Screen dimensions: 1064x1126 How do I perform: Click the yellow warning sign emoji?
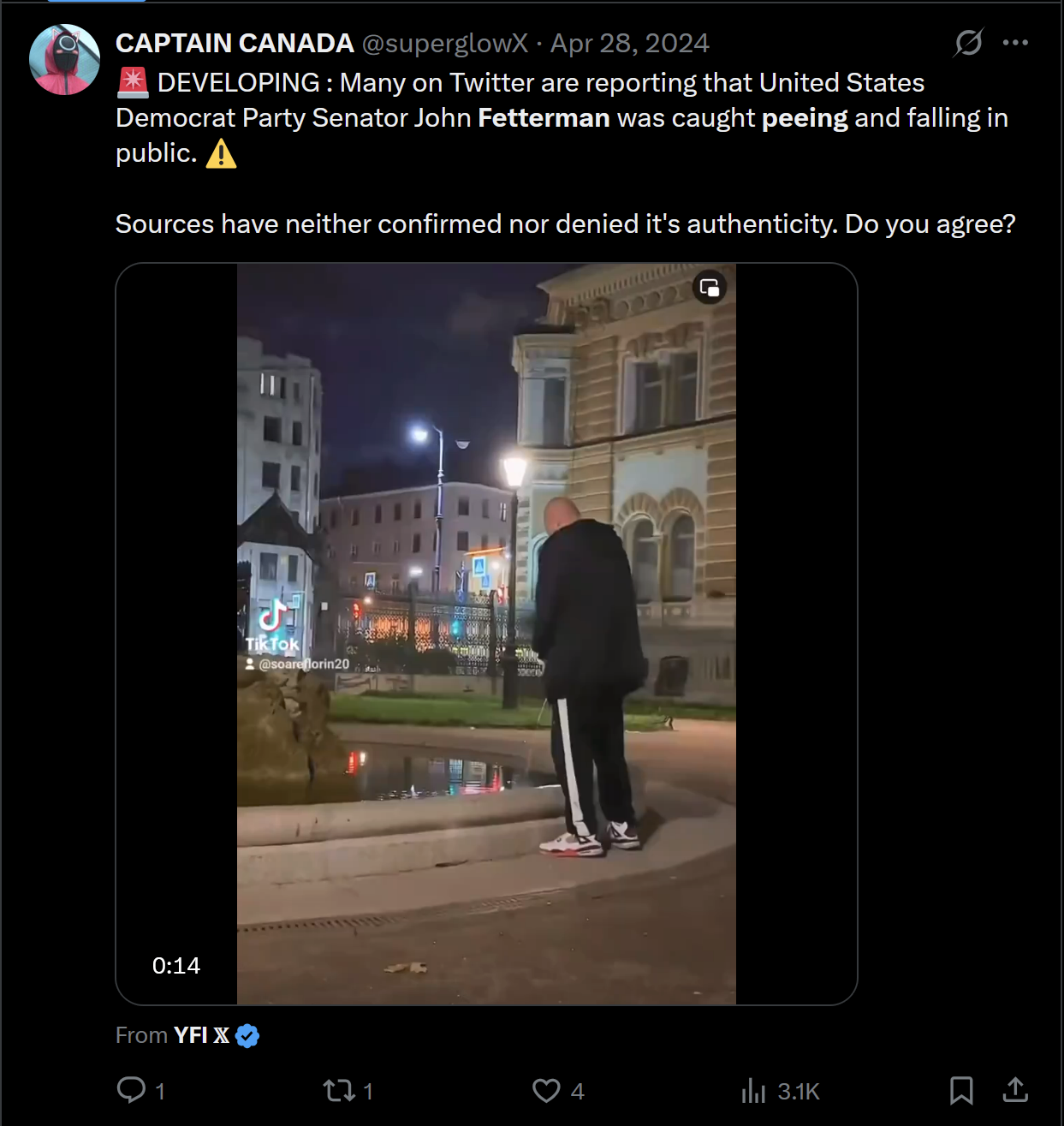(221, 153)
